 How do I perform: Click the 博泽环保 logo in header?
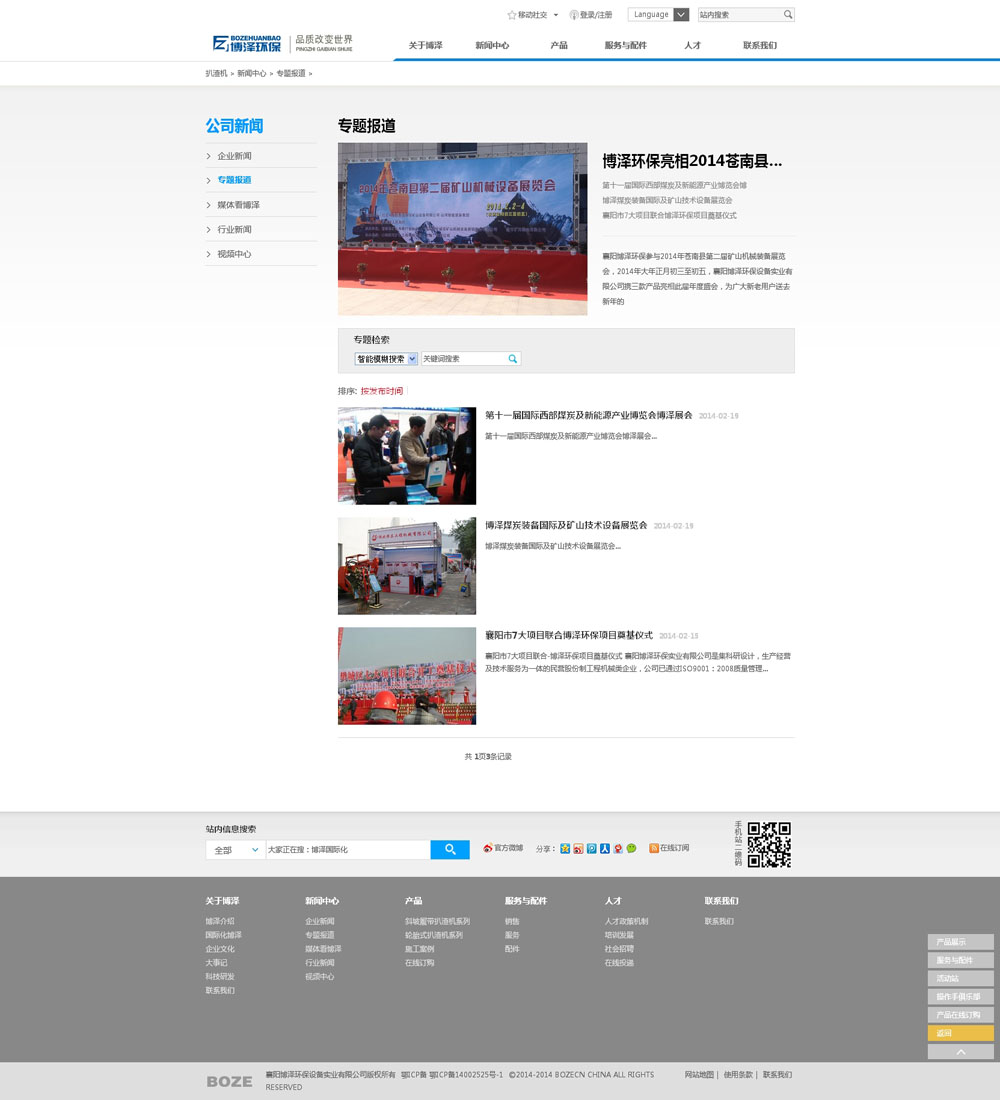coord(247,44)
